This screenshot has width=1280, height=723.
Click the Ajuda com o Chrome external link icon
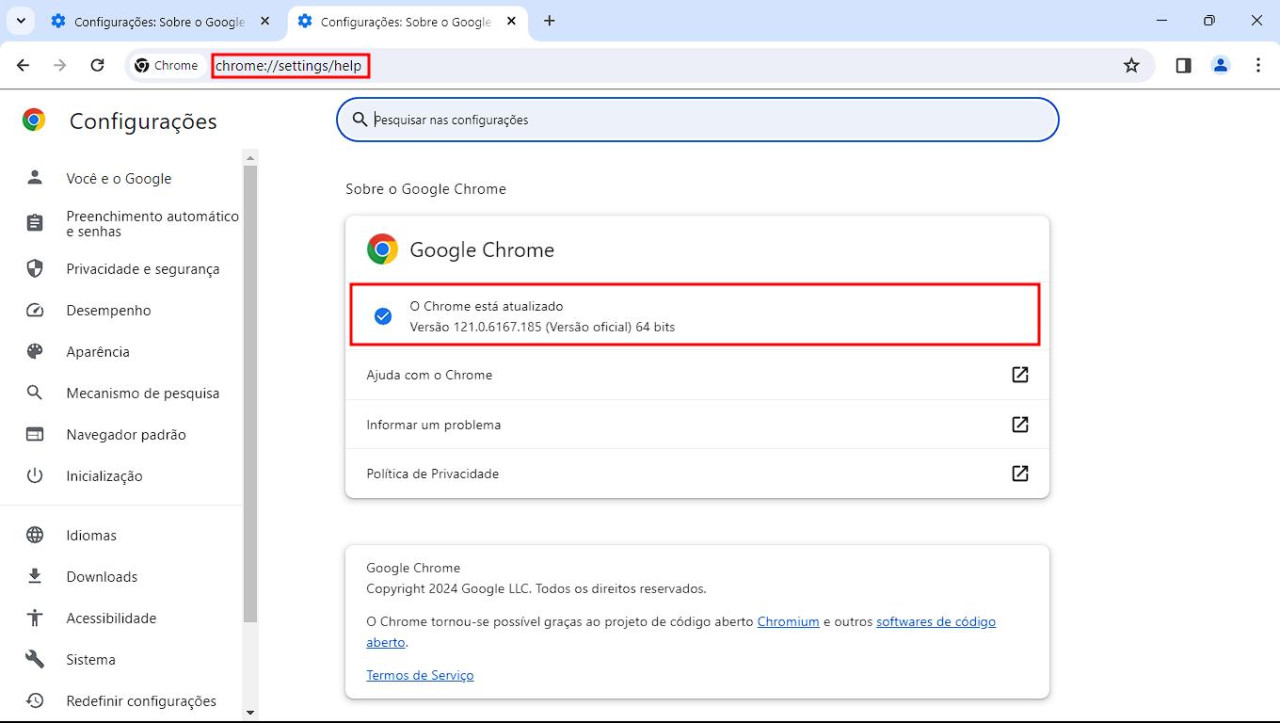pyautogui.click(x=1020, y=375)
